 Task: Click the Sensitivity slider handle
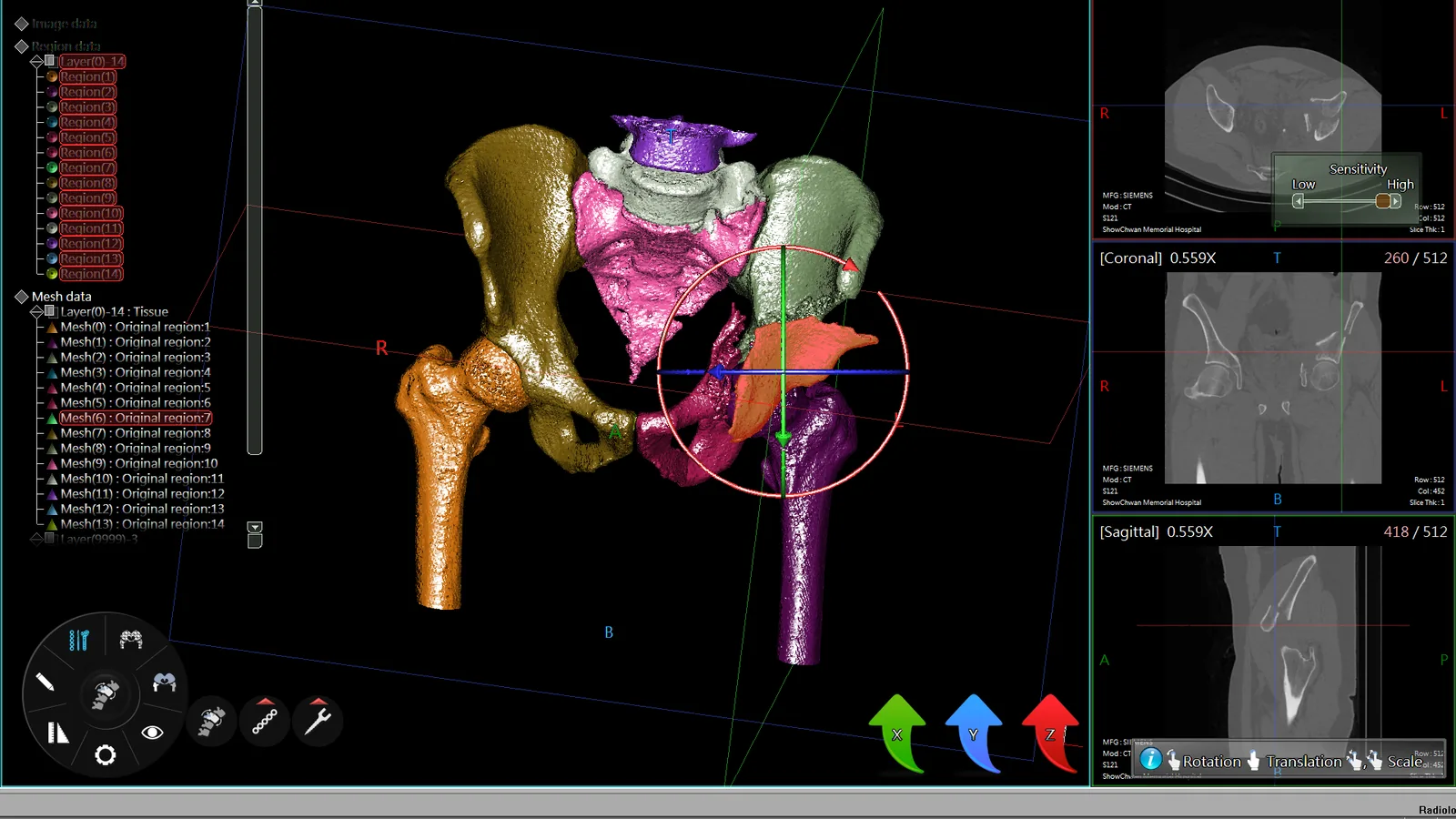pos(1383,201)
